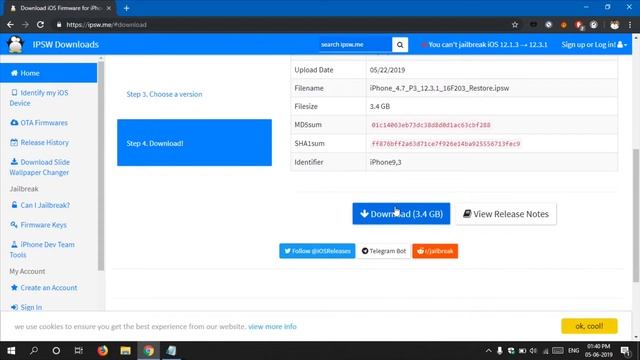Click MD5sum hash value
640x360 pixels.
[431, 125]
